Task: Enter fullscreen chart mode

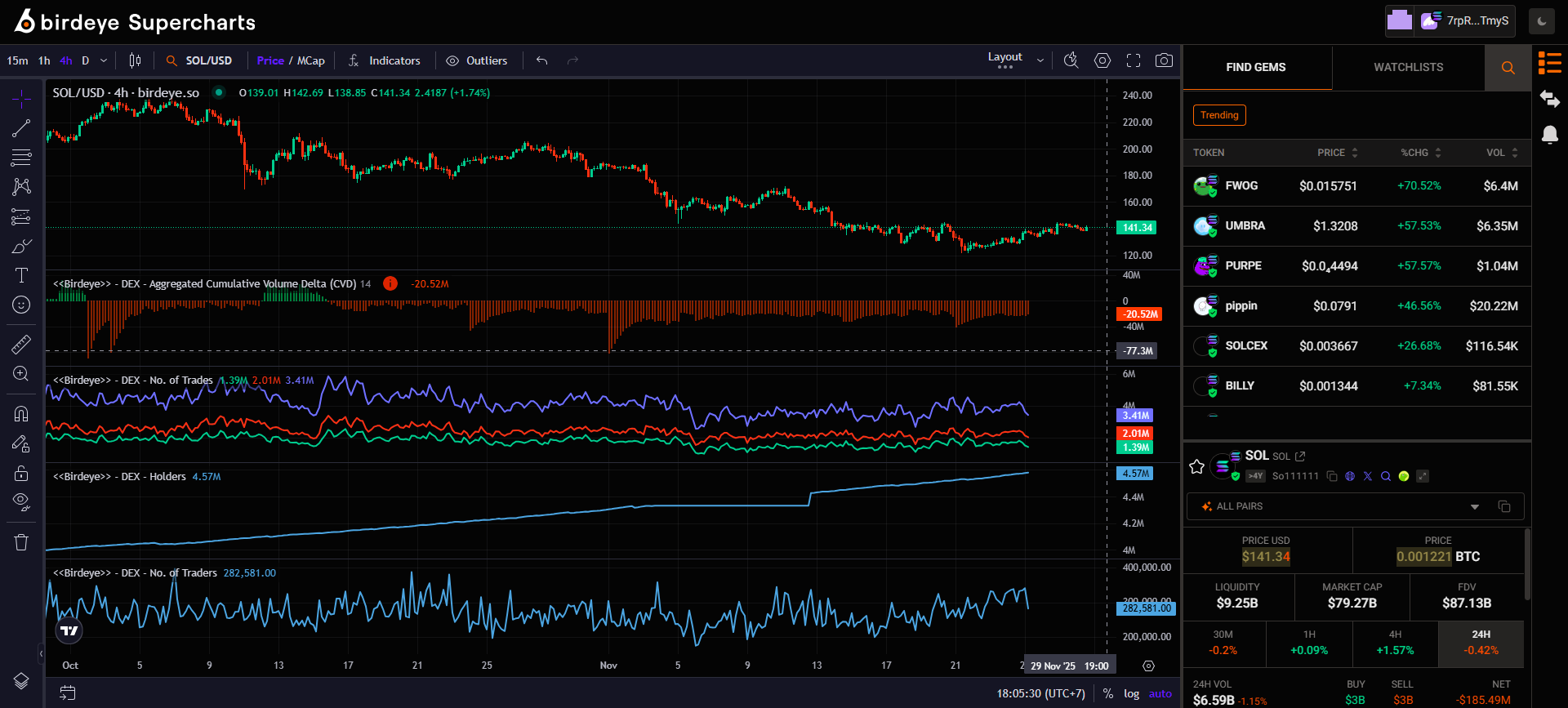Action: tap(1134, 60)
